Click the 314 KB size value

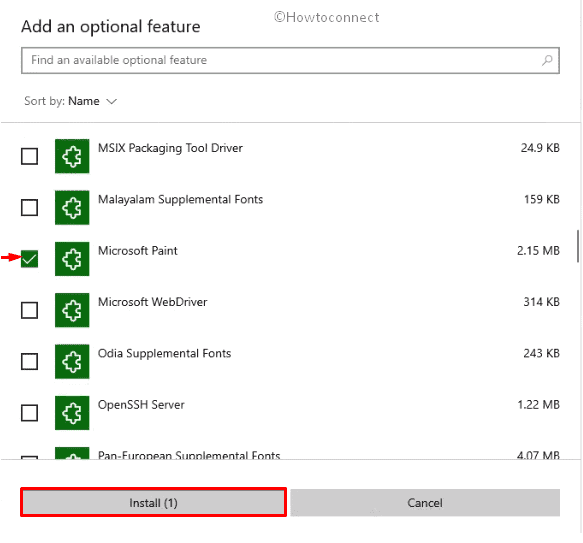pos(541,302)
